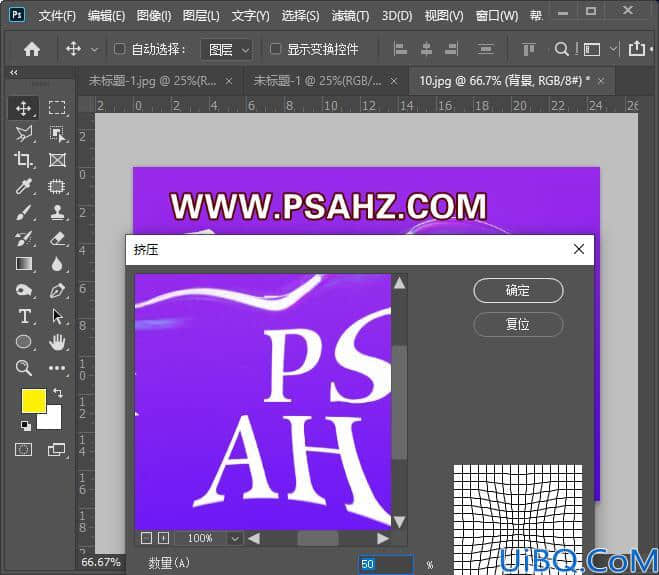The image size is (659, 575).
Task: Click the preview horizontal scrollbar thumb
Action: click(318, 538)
